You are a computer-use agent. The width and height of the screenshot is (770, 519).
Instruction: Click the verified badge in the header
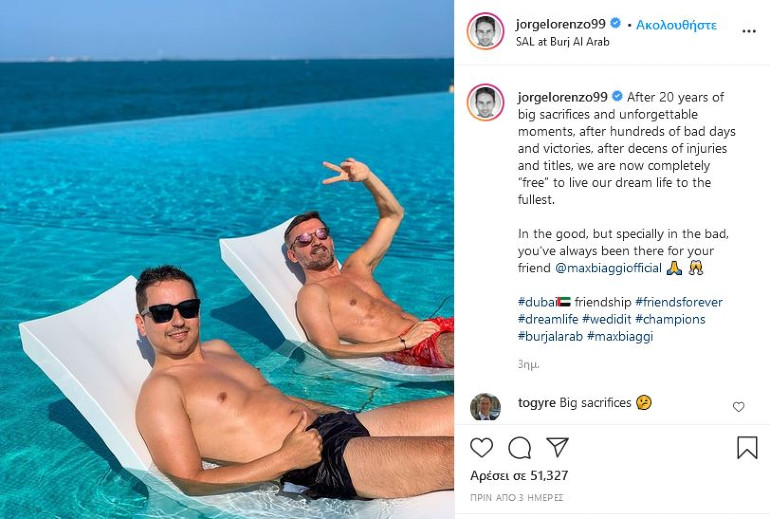(615, 23)
